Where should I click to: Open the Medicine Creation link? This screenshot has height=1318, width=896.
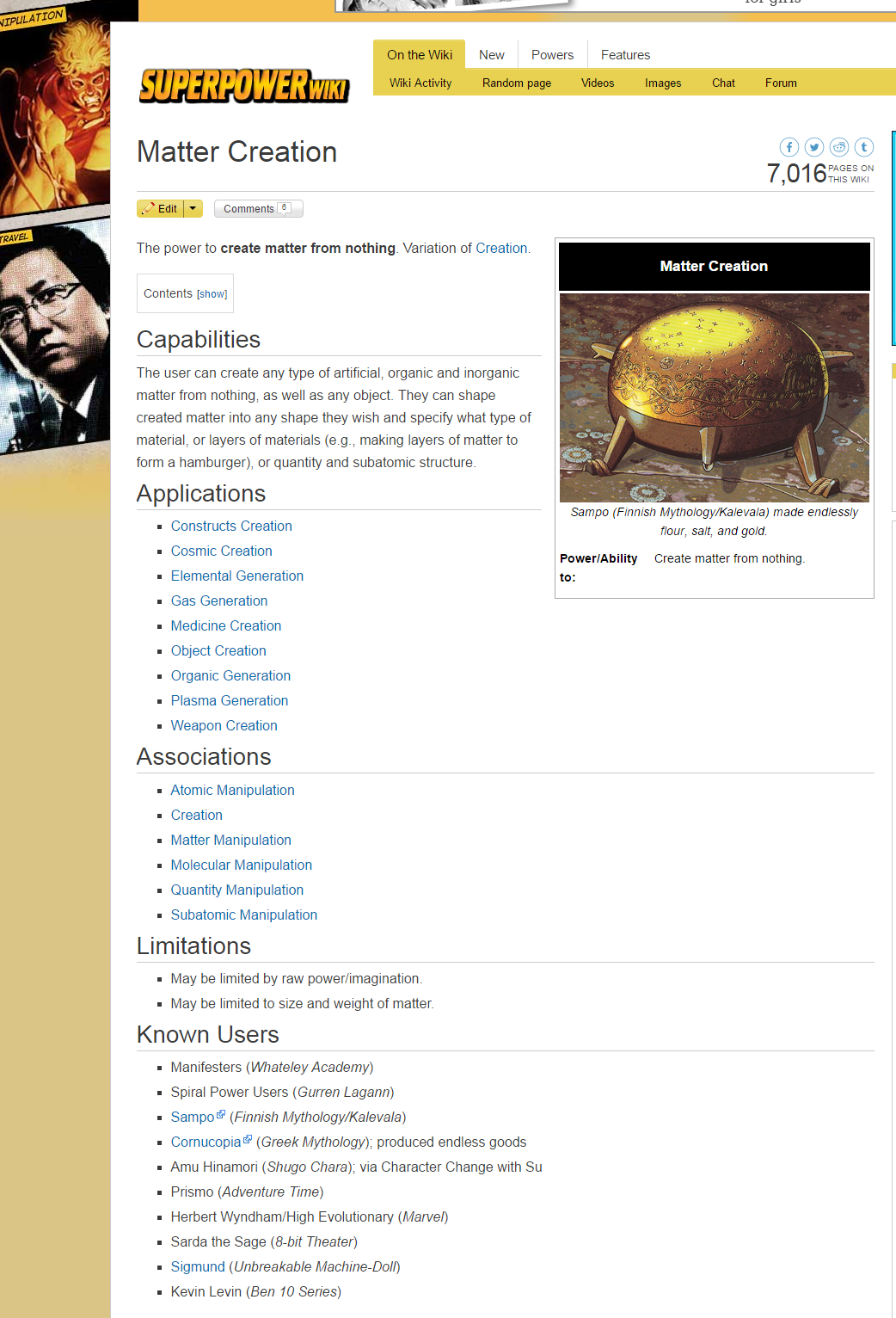tap(225, 625)
